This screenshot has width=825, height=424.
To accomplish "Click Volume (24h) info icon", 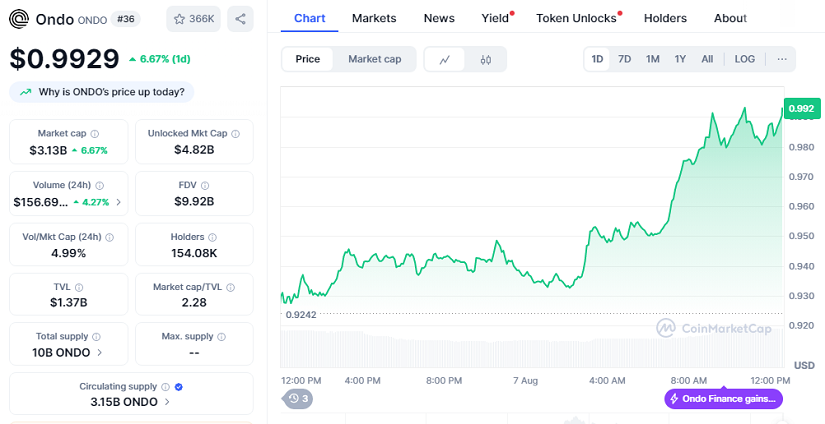I will click(x=99, y=185).
